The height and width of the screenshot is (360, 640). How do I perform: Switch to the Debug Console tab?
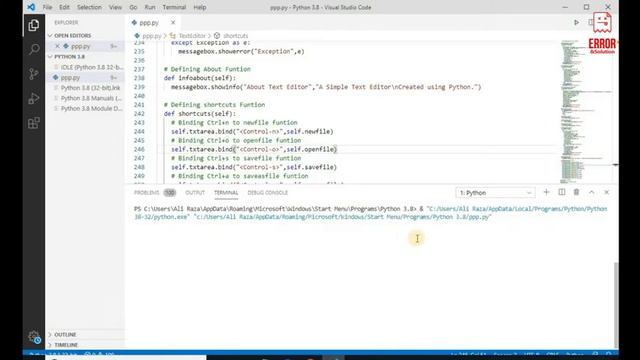coord(267,193)
